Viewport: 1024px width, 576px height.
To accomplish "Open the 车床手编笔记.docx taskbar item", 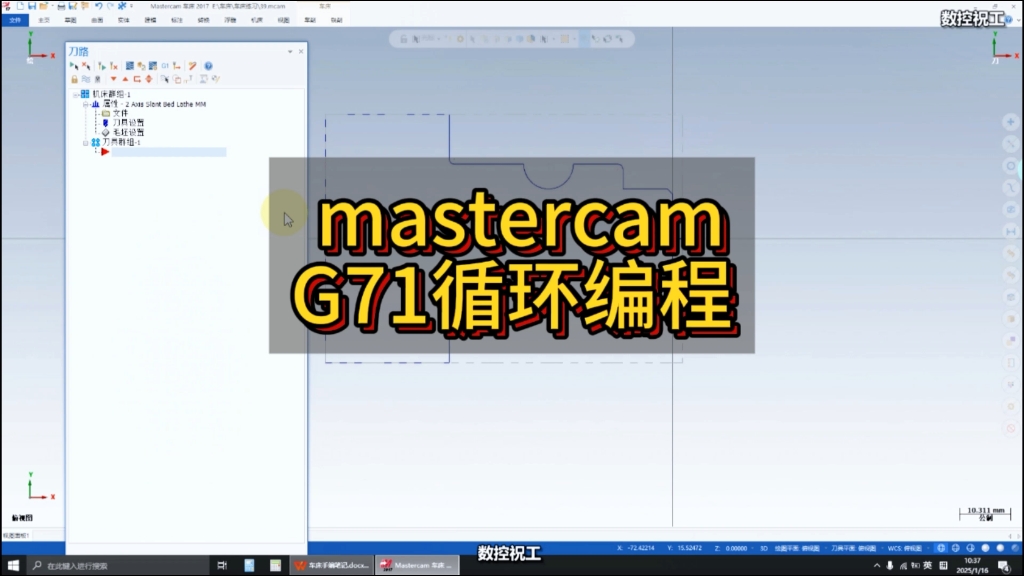I will (x=330, y=564).
